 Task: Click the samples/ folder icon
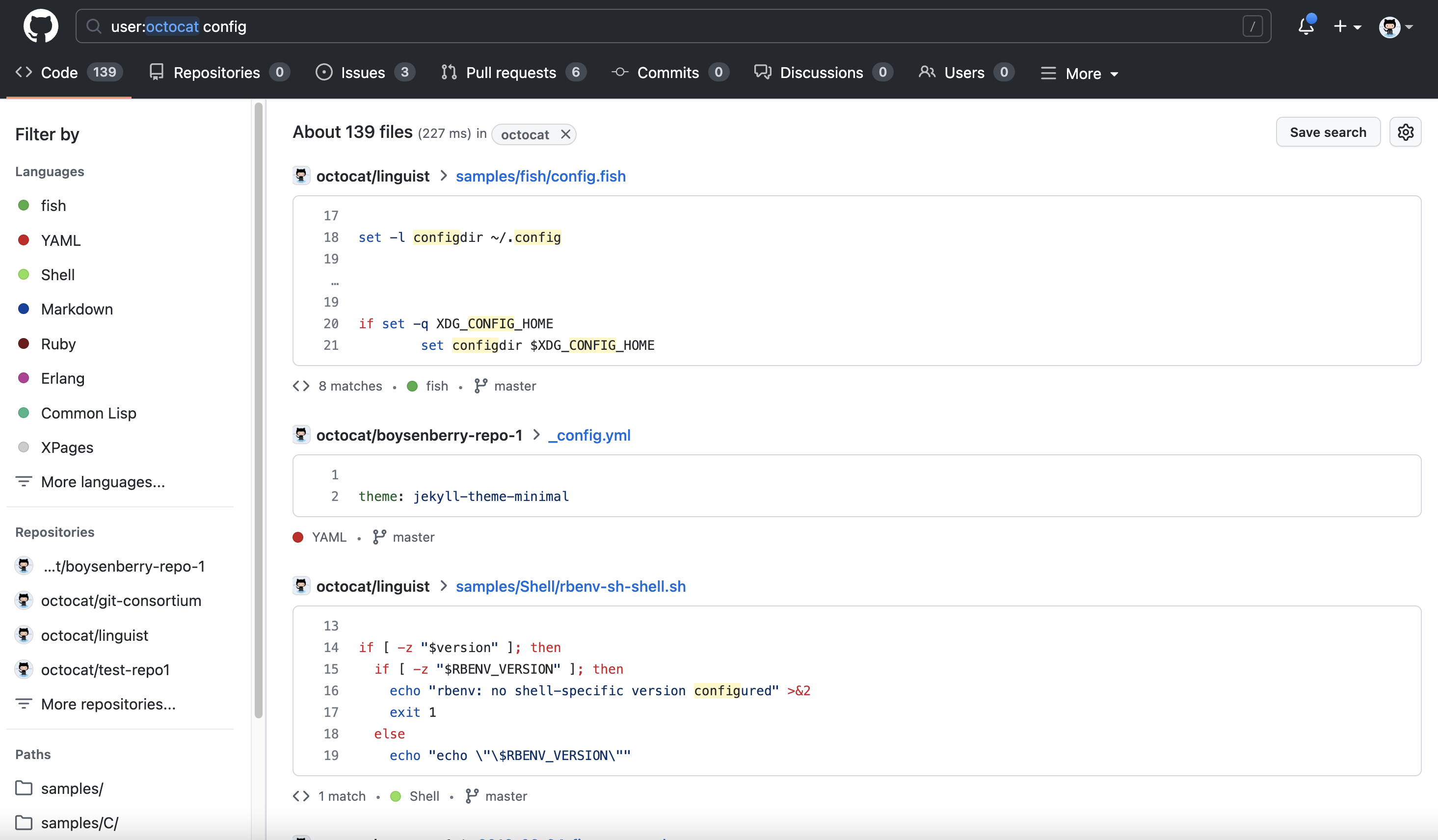coord(24,788)
